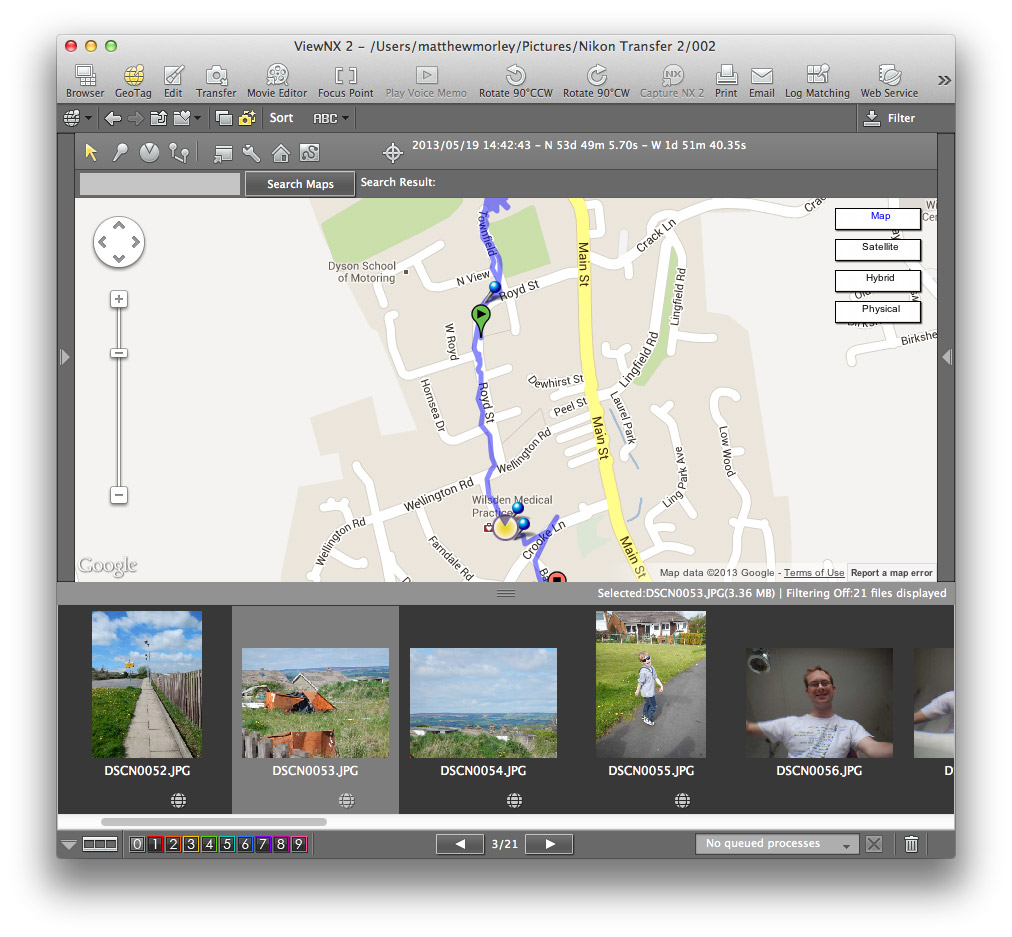Image resolution: width=1012 pixels, height=937 pixels.
Task: Click the yellow camera sparkle icon
Action: tap(247, 118)
